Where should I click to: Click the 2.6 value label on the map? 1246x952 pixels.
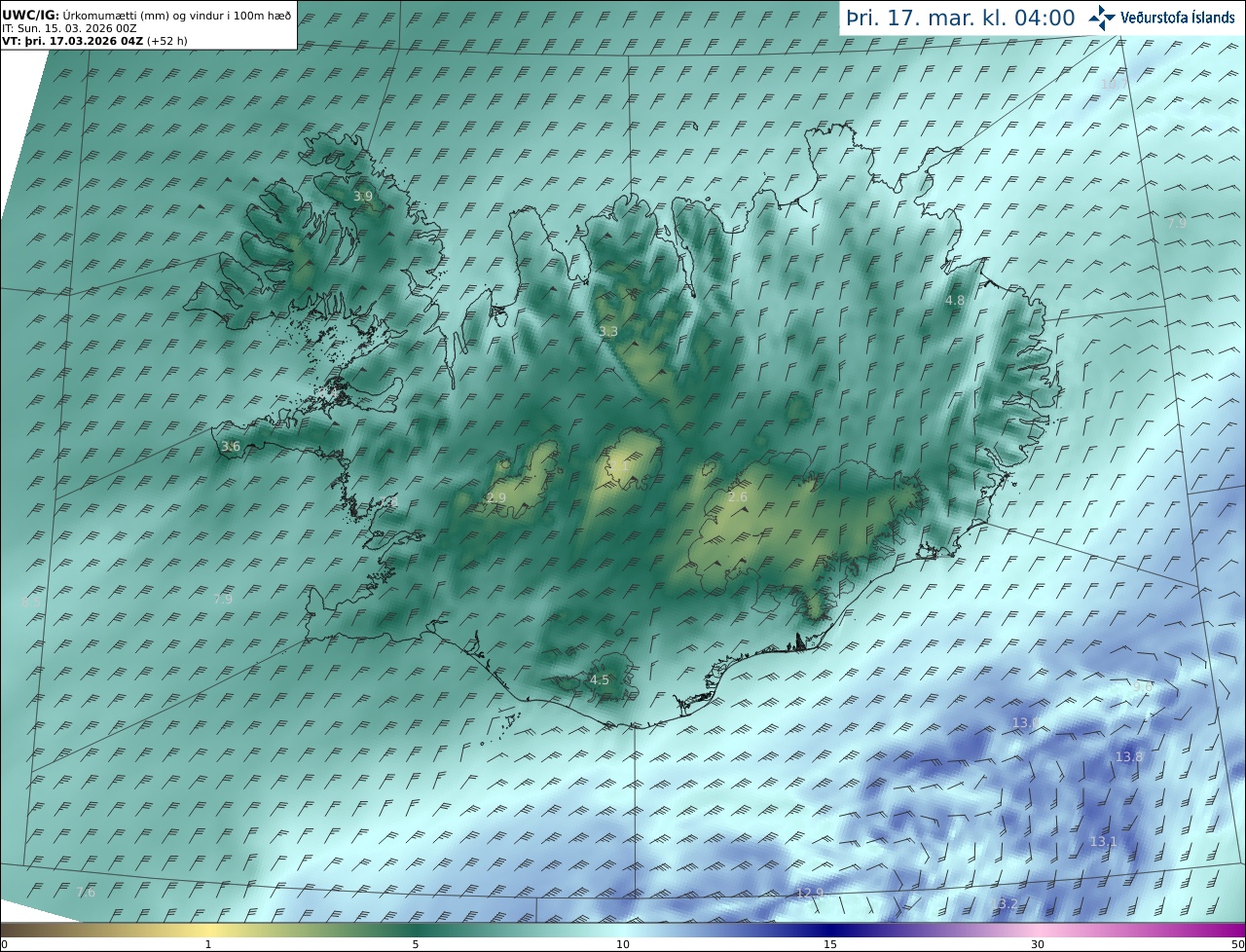(x=738, y=497)
